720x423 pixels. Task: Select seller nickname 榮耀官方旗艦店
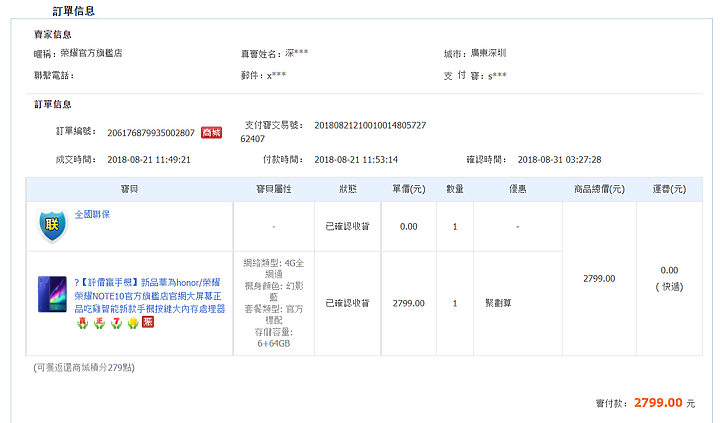(x=91, y=53)
